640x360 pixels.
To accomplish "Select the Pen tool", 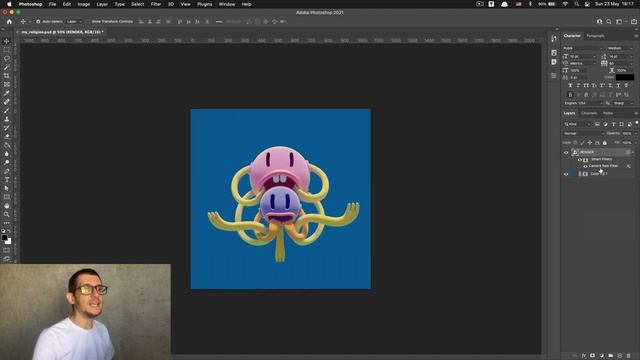I will [x=7, y=171].
